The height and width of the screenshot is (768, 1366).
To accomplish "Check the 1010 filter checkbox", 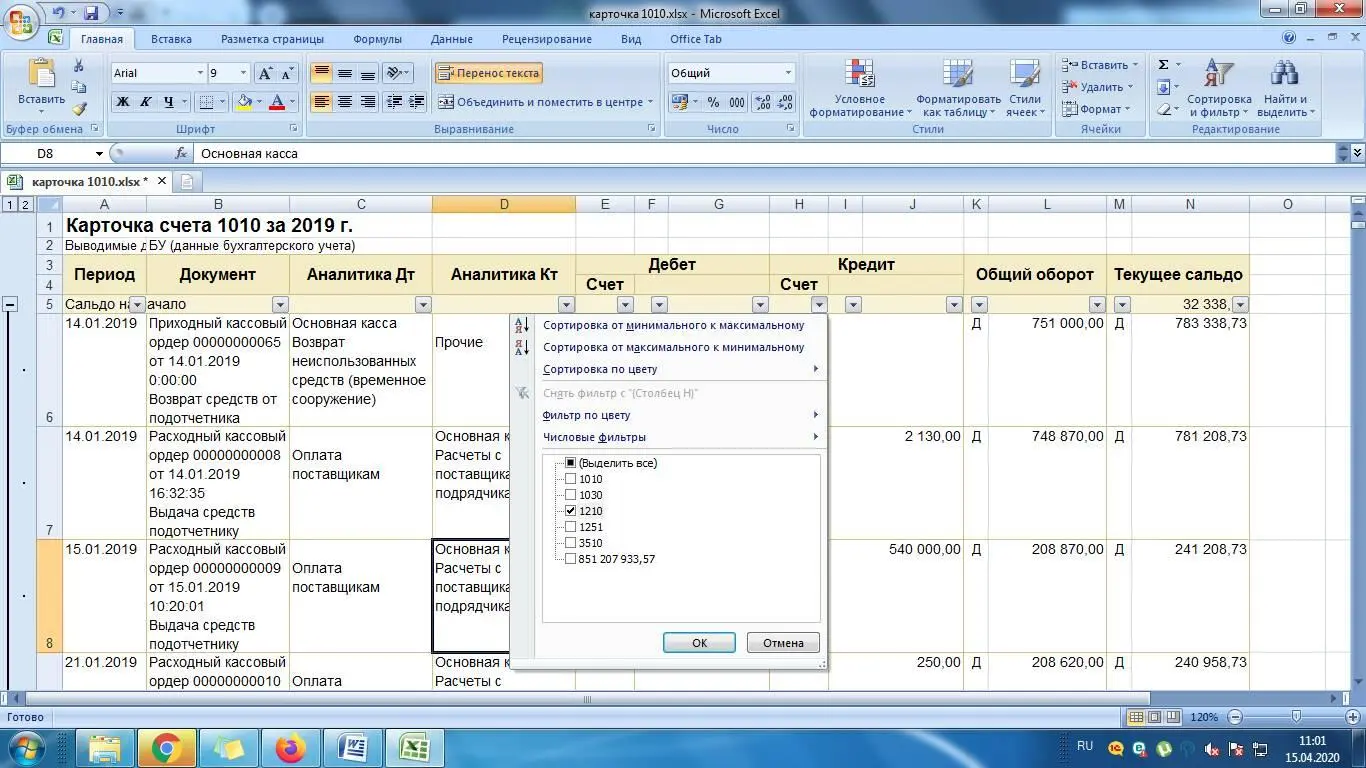I will pos(571,479).
